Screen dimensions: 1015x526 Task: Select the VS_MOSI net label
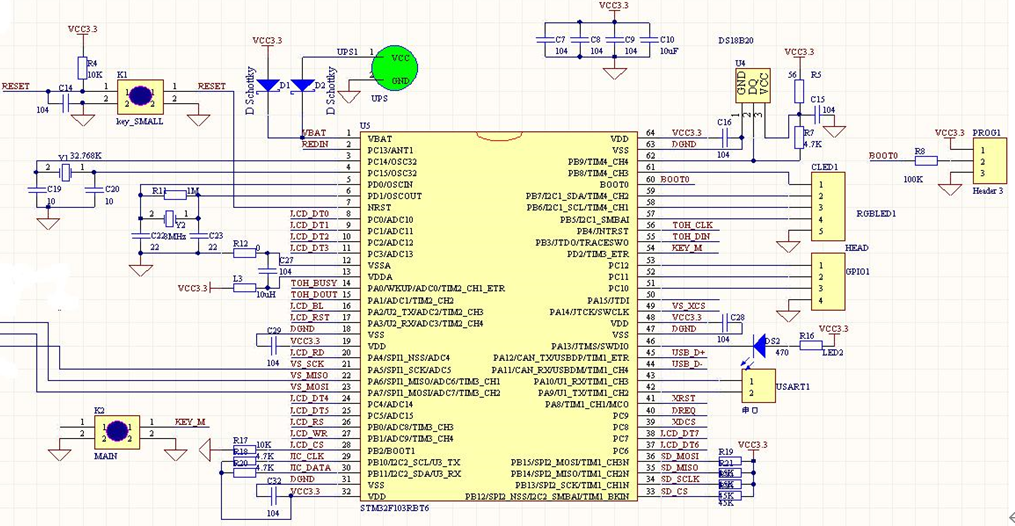point(309,387)
